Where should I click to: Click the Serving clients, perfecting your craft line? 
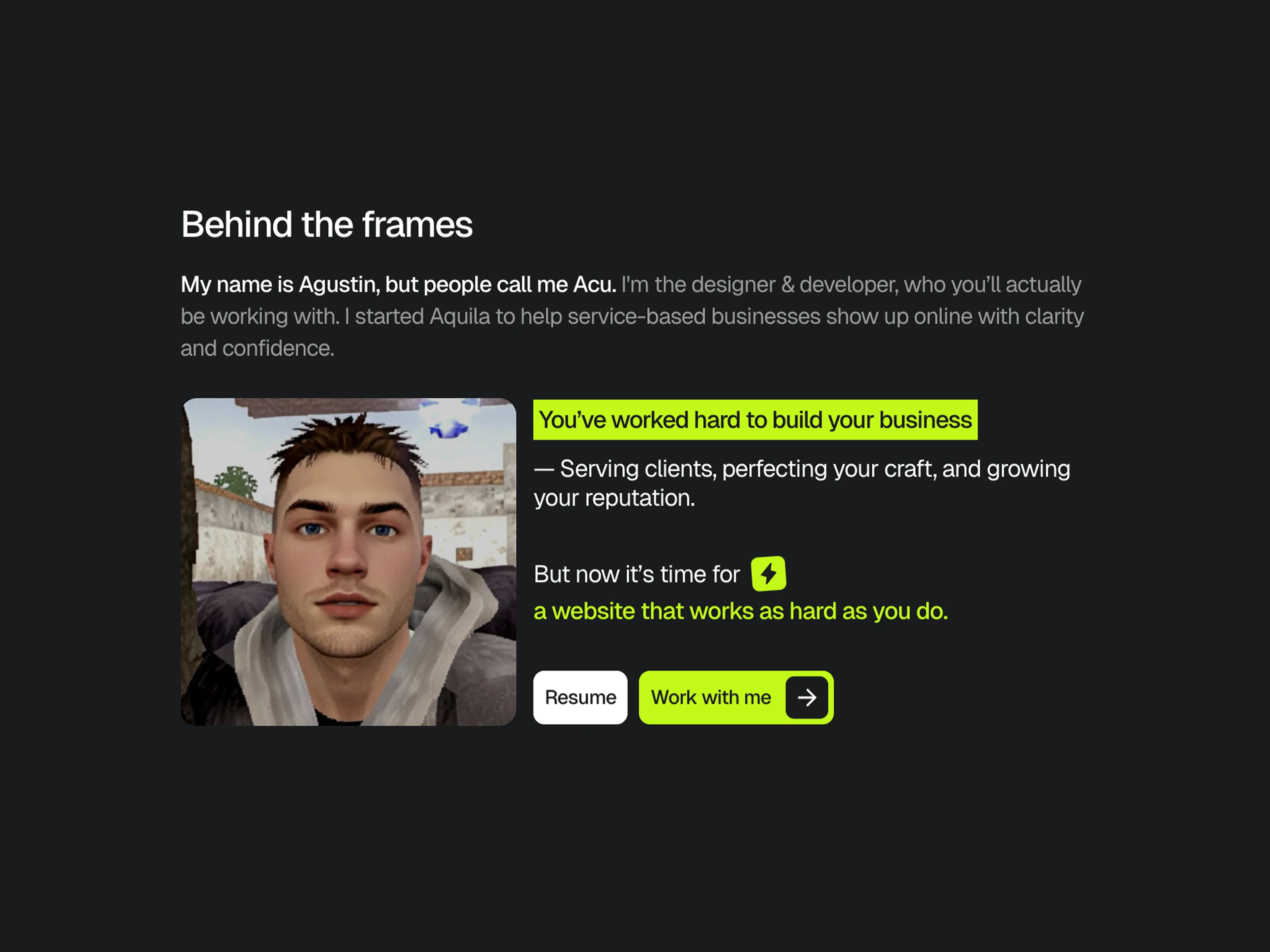[x=802, y=469]
